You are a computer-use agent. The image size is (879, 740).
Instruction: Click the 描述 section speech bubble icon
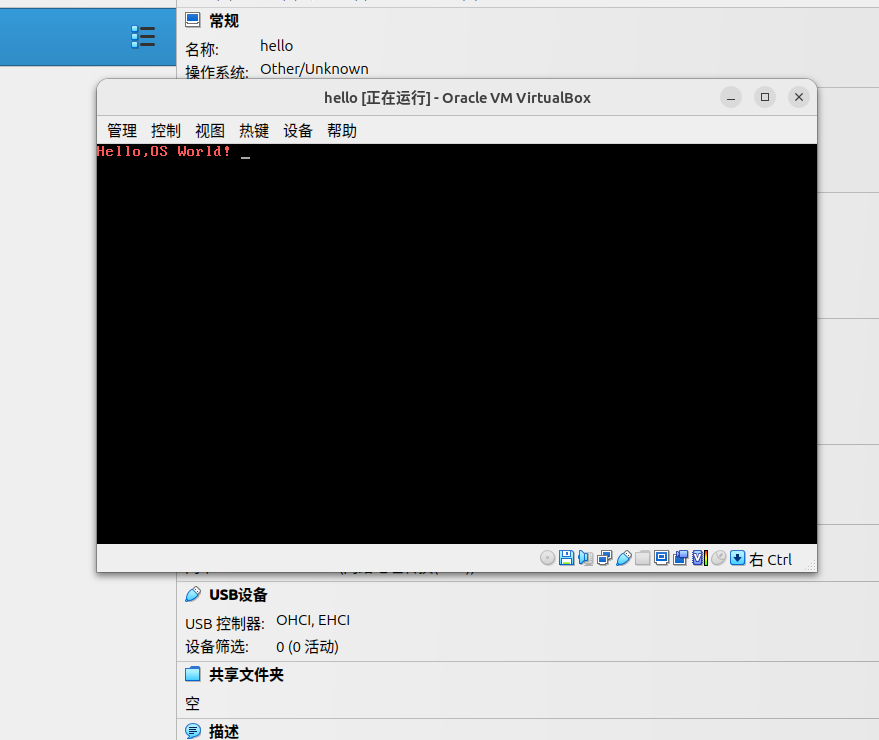[192, 731]
